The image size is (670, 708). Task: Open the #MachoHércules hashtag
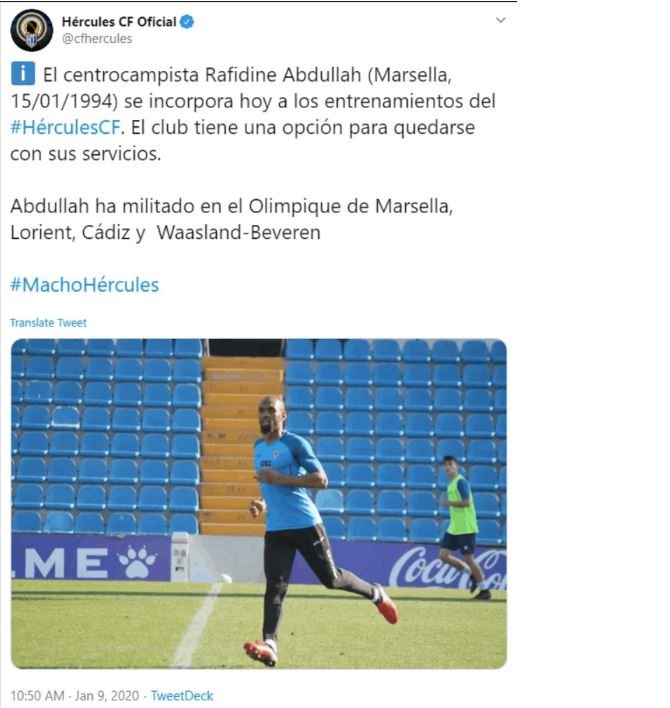click(85, 285)
